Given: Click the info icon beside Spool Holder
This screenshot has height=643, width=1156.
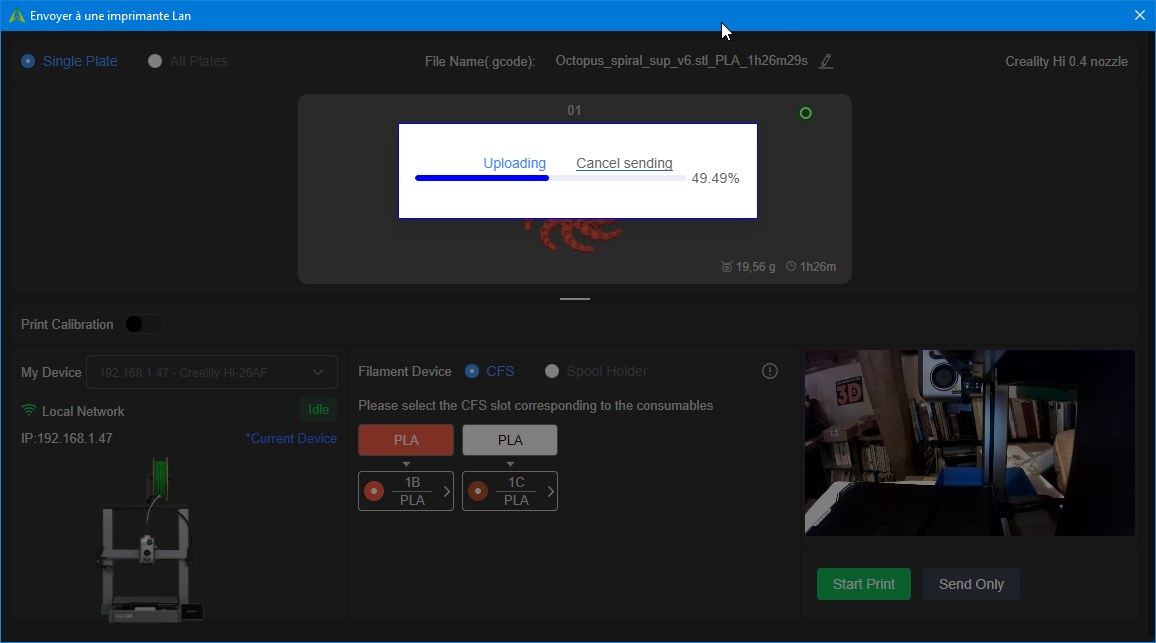Looking at the screenshot, I should (x=770, y=372).
